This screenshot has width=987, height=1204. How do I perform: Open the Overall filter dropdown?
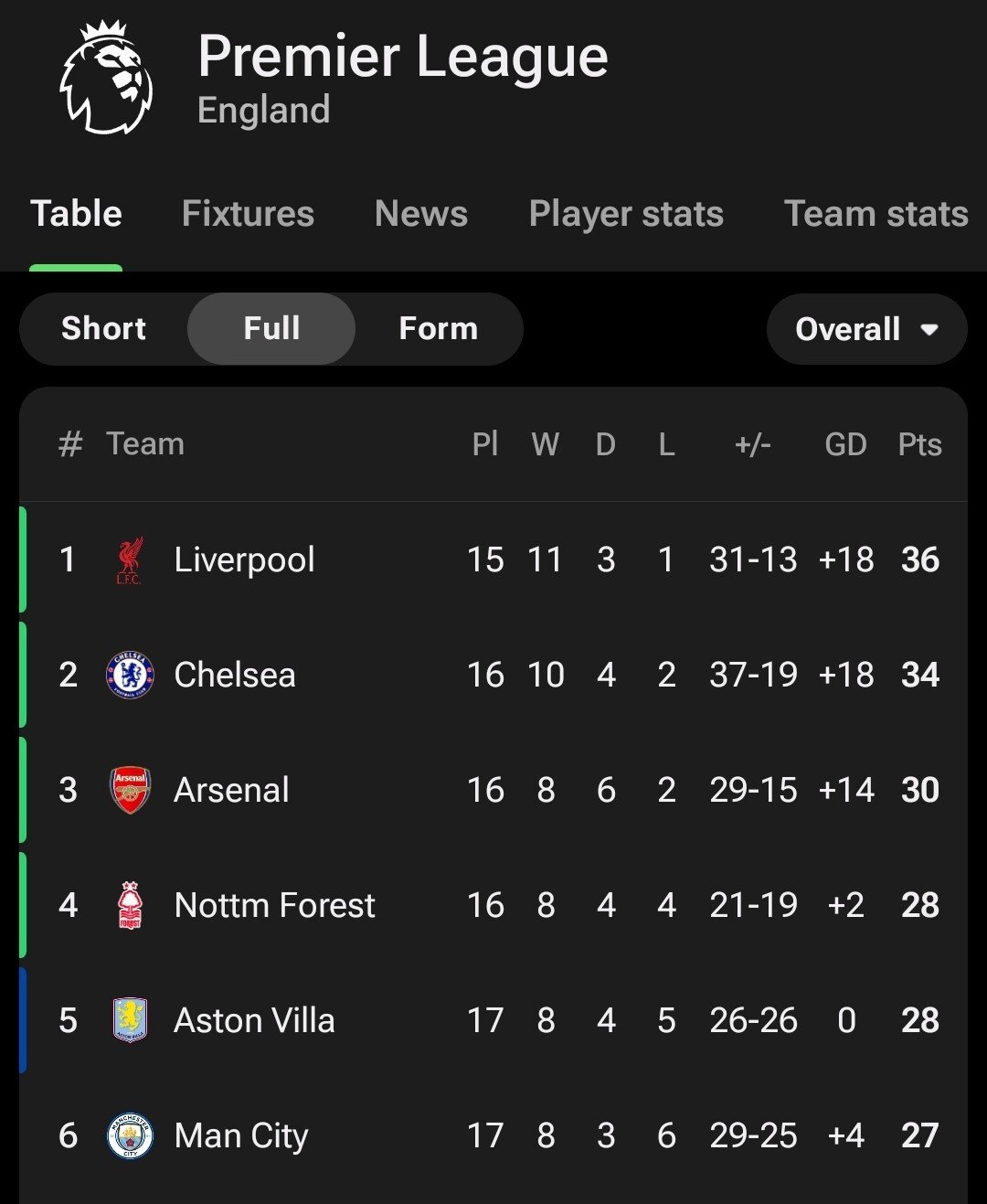click(x=866, y=329)
